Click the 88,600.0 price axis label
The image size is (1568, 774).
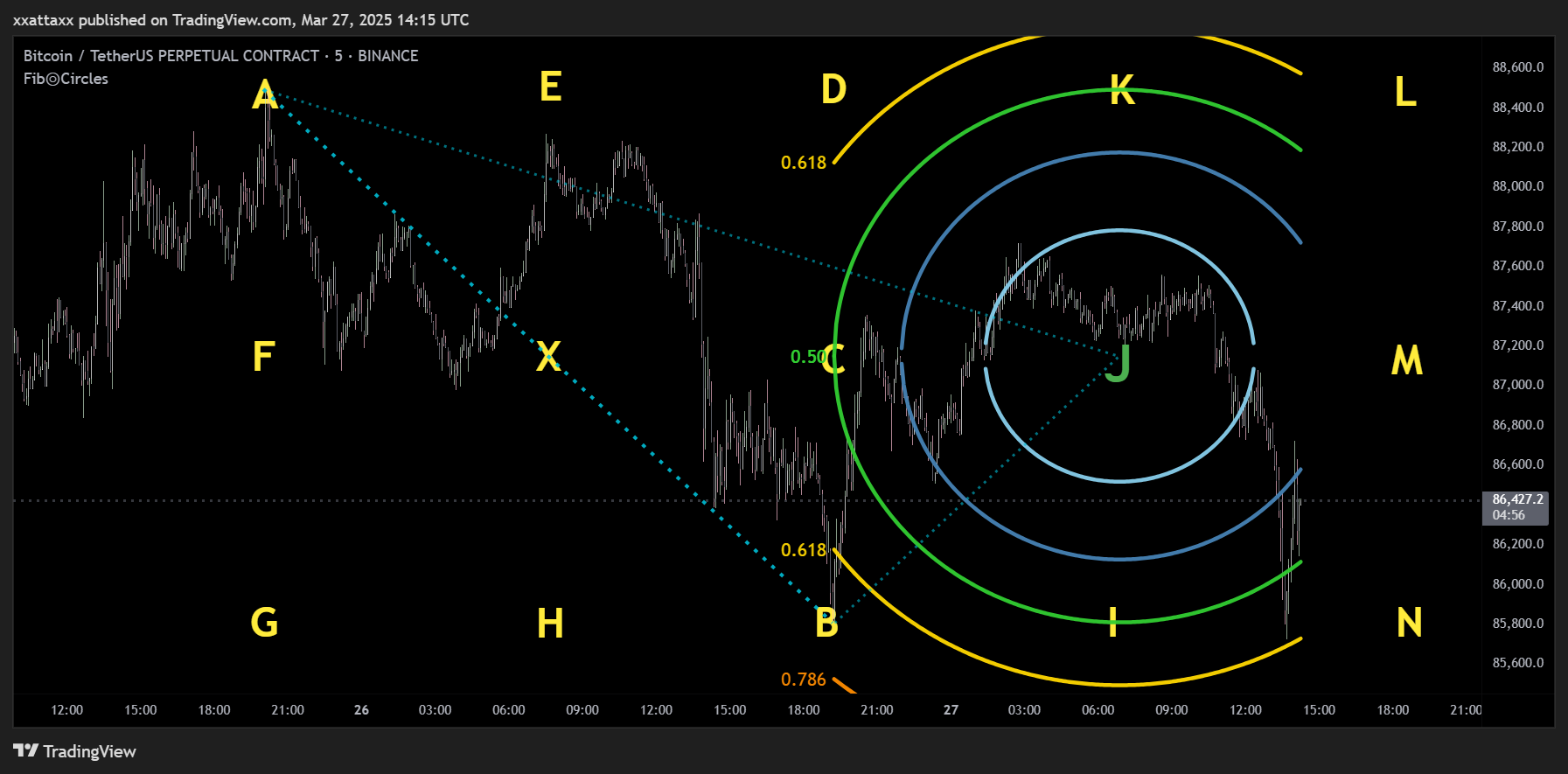(x=1518, y=67)
